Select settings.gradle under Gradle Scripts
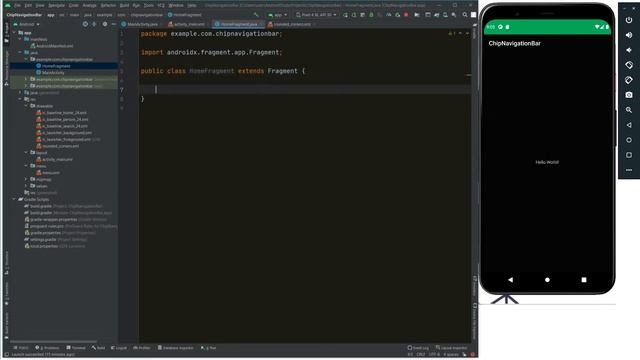This screenshot has width=640, height=360. [x=56, y=239]
